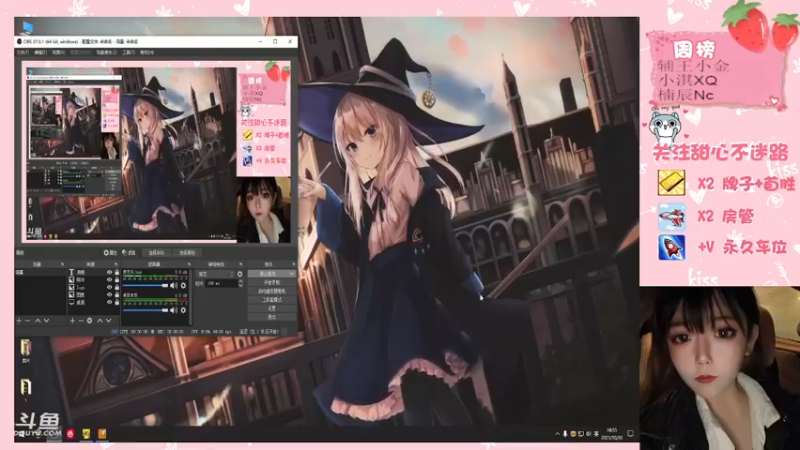Remove the selected scene with the minus button
Viewport: 800px width, 450px height.
tap(27, 320)
